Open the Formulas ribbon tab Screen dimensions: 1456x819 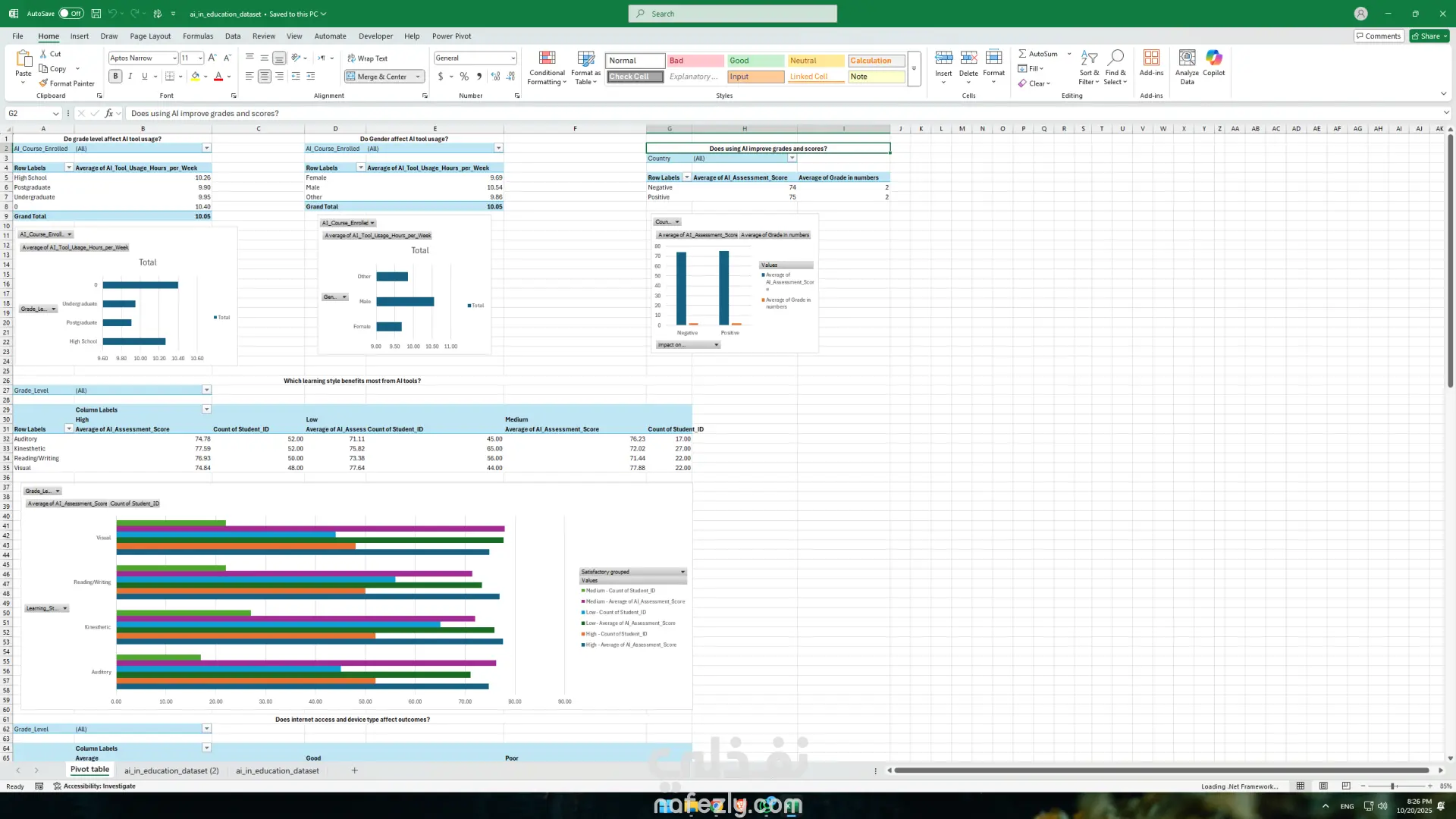click(x=197, y=36)
